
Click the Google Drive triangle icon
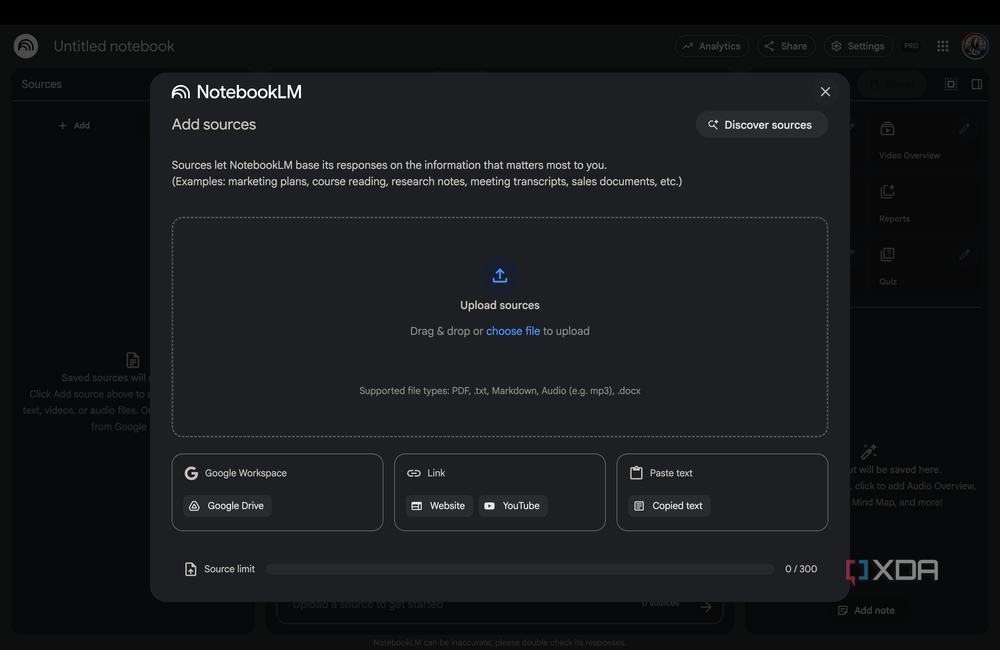(194, 506)
